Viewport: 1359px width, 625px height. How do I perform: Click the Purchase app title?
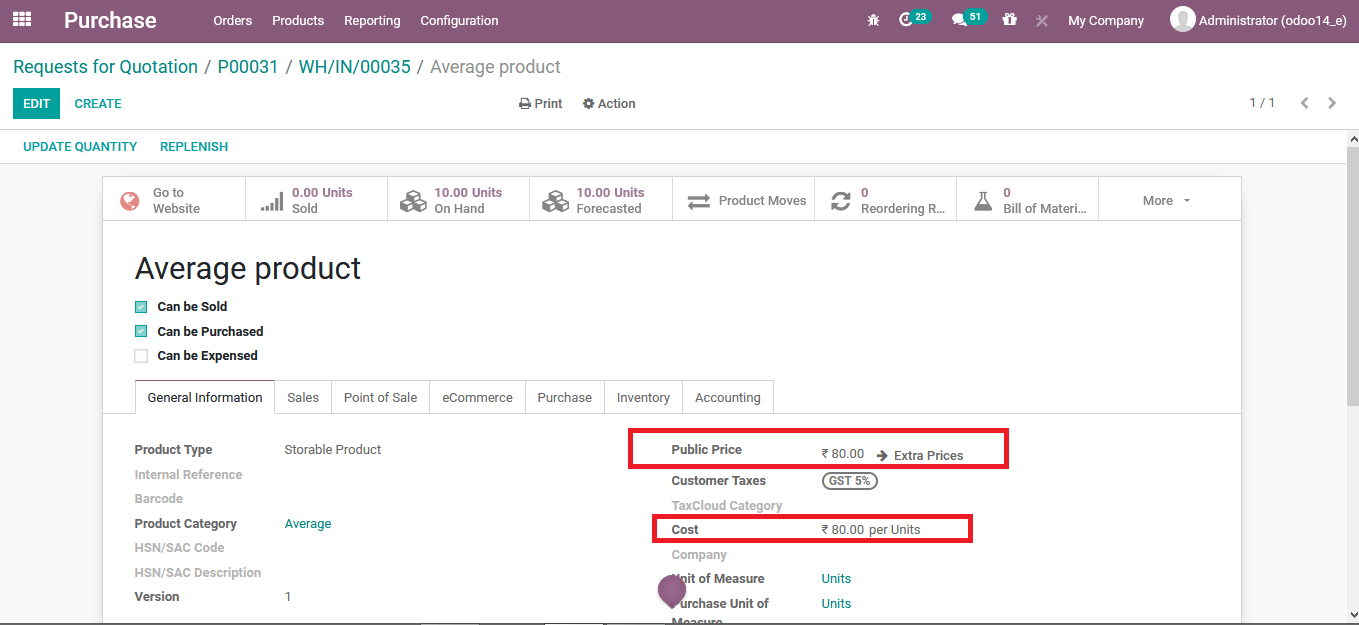[110, 20]
